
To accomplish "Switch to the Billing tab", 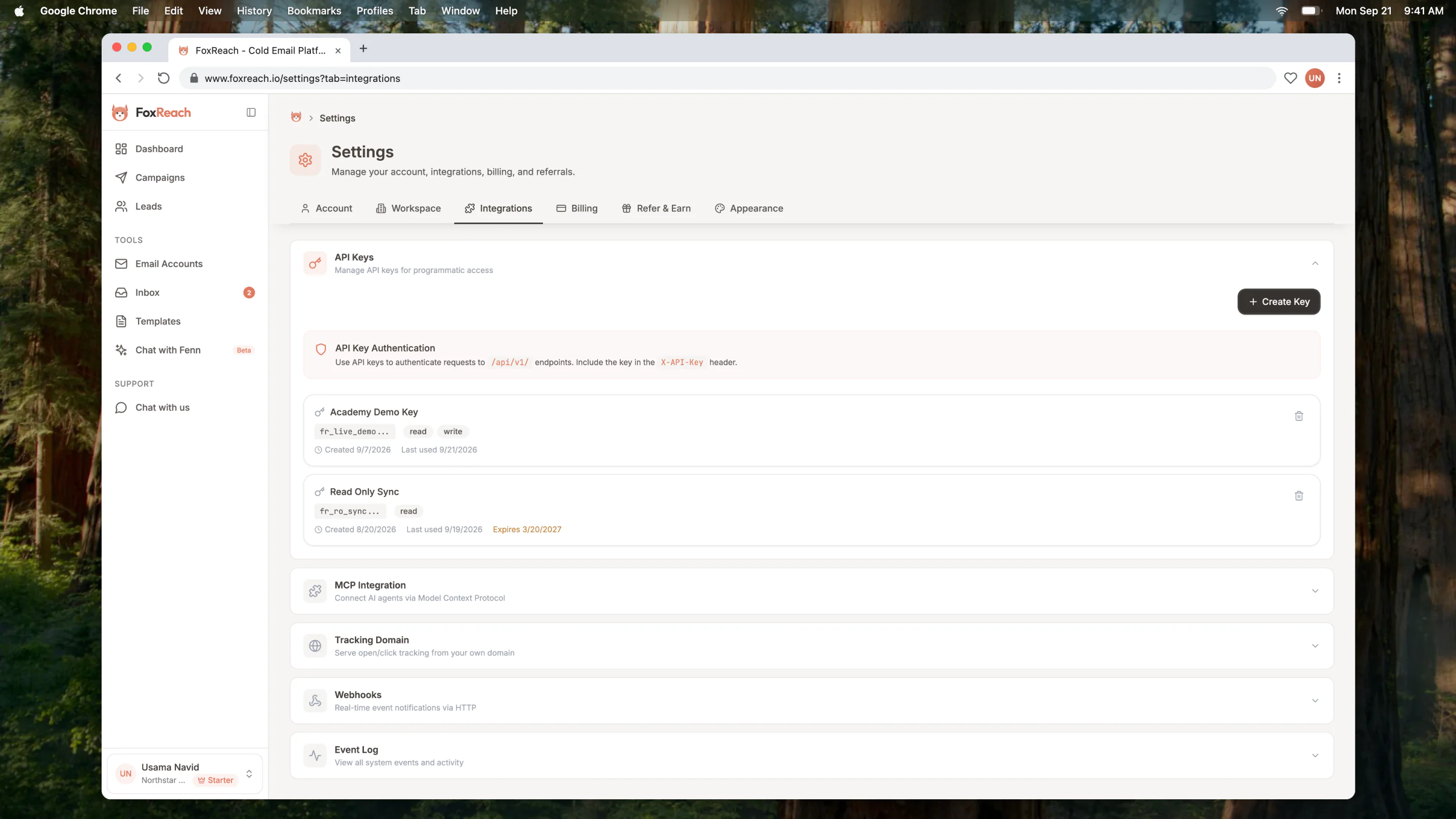I will 576,208.
